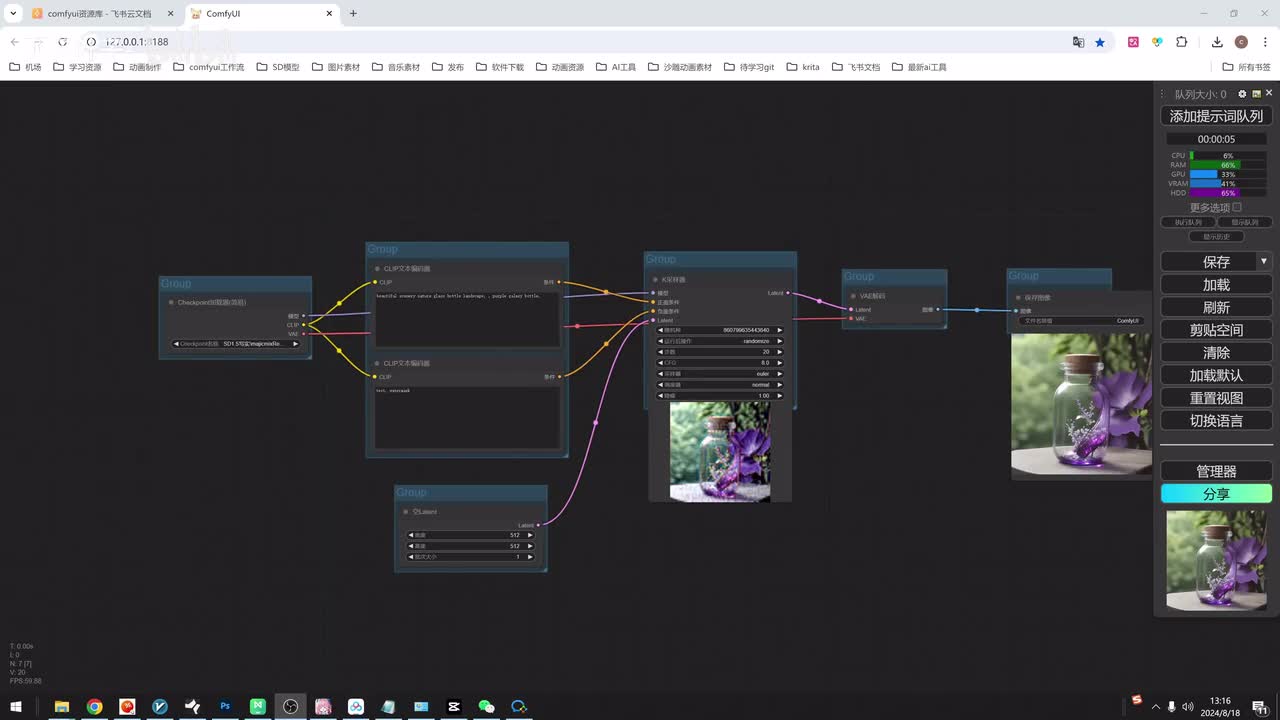The image size is (1280, 720).
Task: Open File Explorer from the taskbar
Action: coord(61,706)
